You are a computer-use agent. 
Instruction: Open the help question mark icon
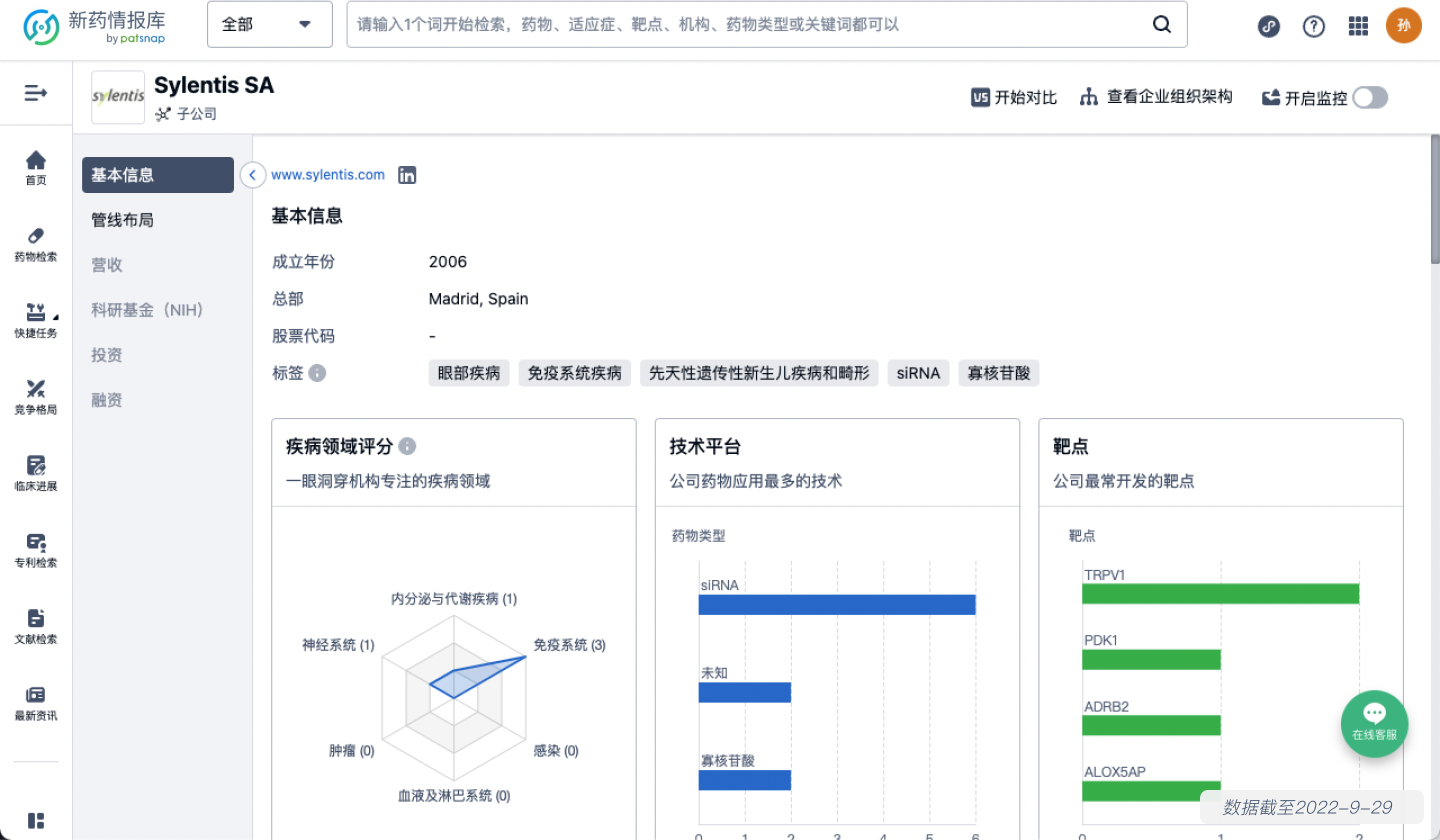(1314, 26)
